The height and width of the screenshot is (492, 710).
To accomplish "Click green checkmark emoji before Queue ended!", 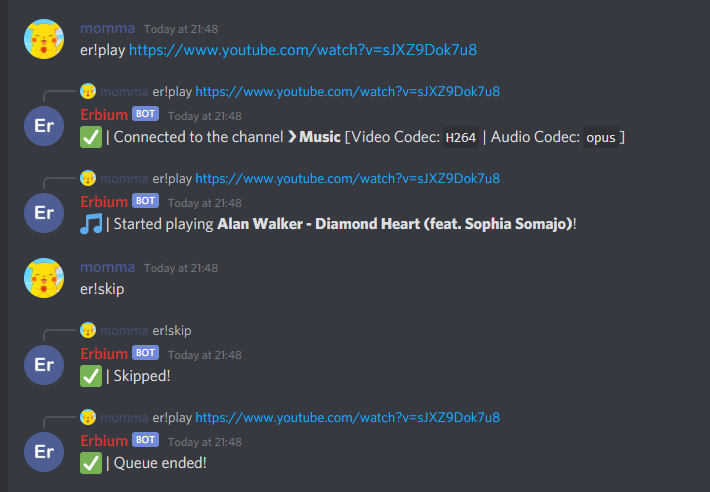I will click(x=91, y=463).
